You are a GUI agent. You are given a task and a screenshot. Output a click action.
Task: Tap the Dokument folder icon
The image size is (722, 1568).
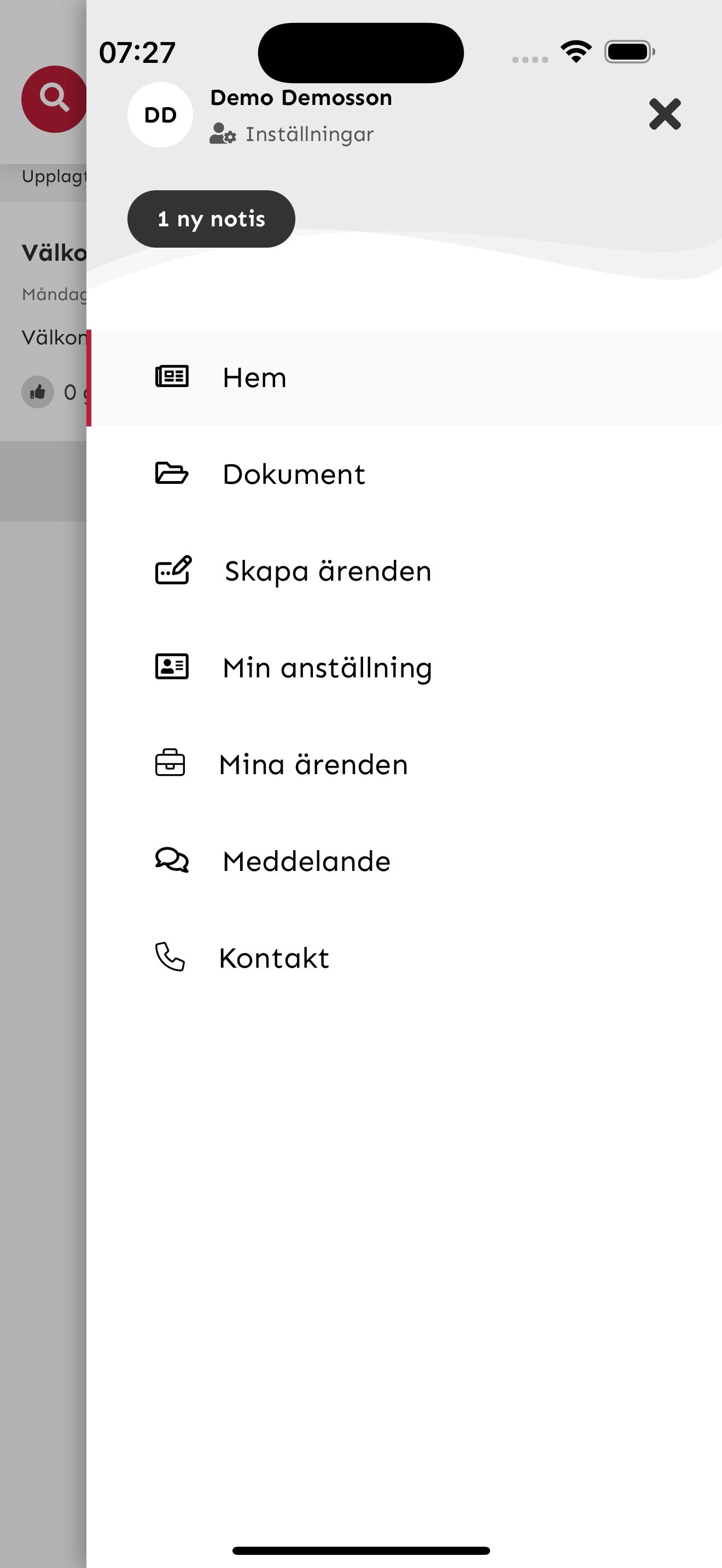click(x=172, y=473)
